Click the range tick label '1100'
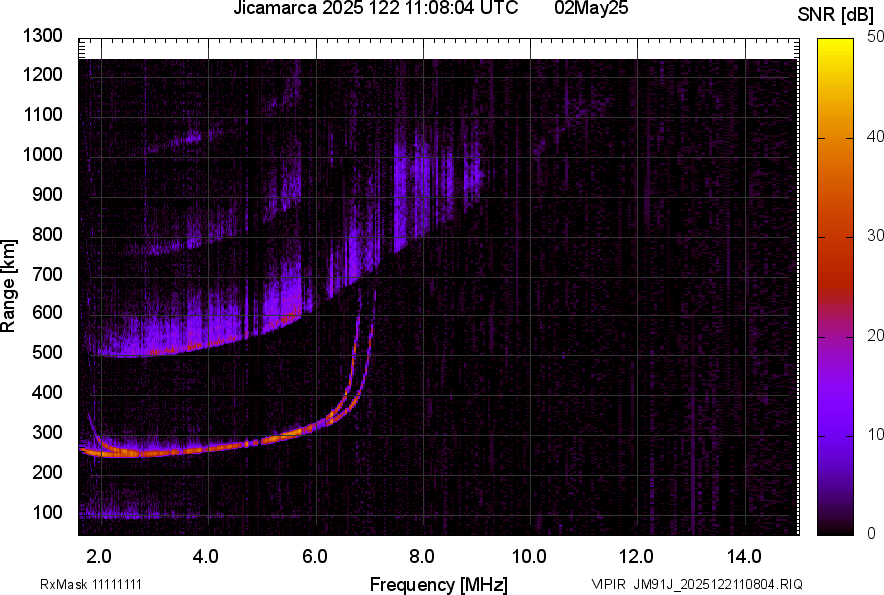The image size is (884, 595). [42, 114]
